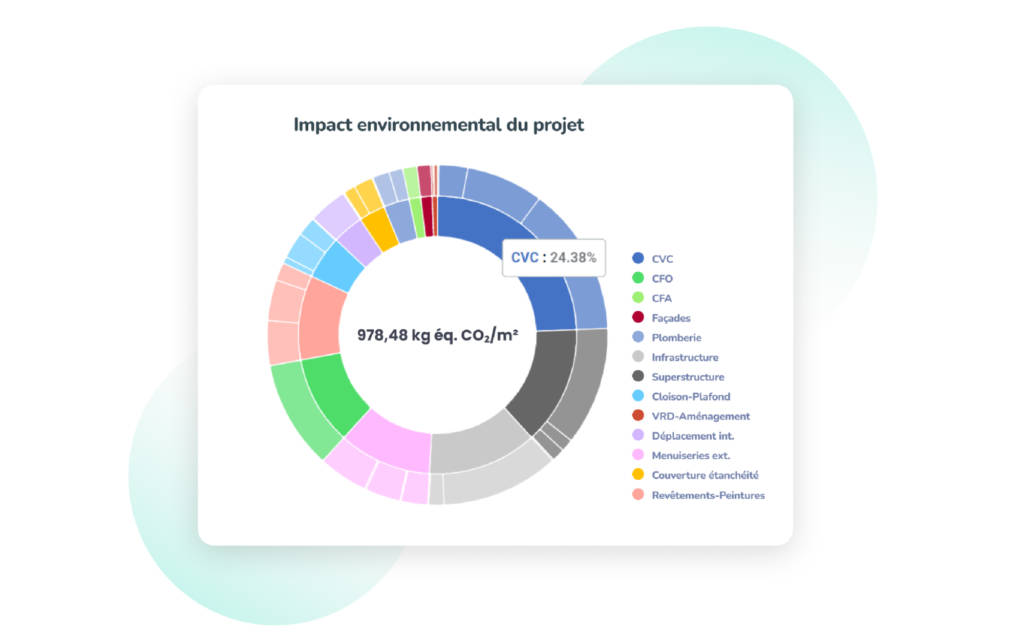Screen dimensions: 1024x640
Task: Hide the Façades series via legend
Action: (x=661, y=317)
